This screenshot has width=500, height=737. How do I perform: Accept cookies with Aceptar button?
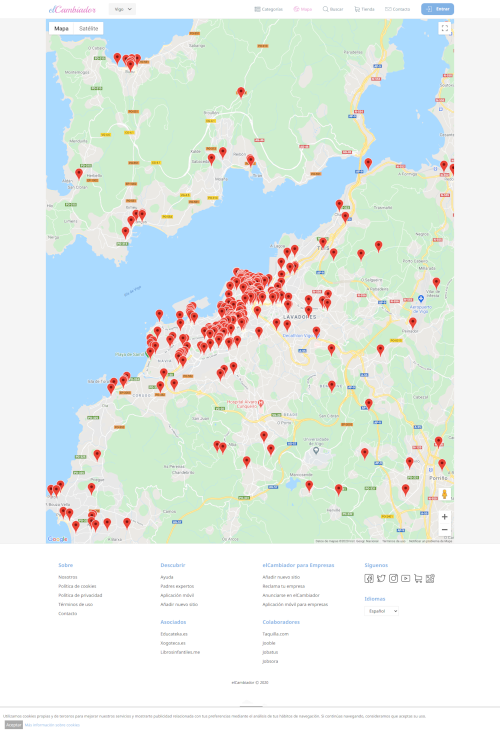(14, 725)
